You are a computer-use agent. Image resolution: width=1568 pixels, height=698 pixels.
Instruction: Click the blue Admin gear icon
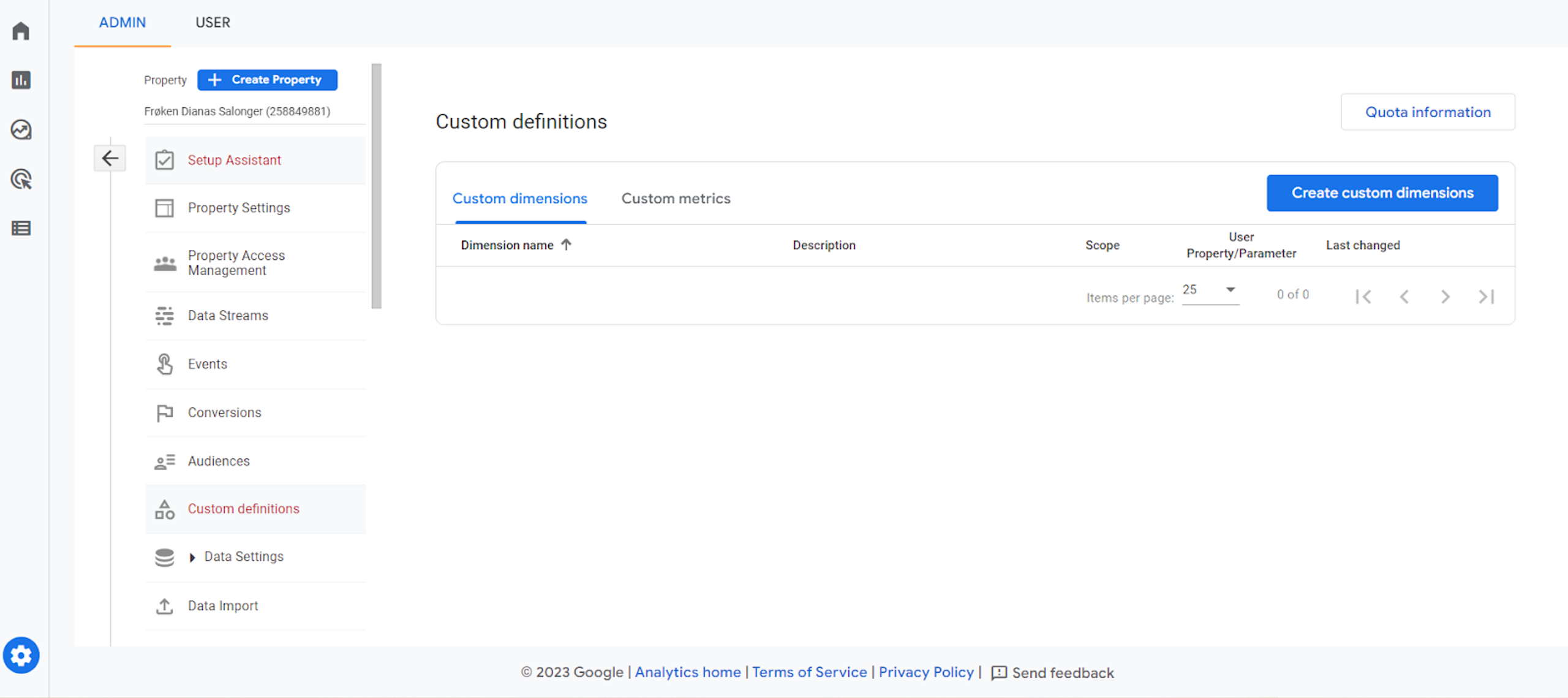pos(21,655)
